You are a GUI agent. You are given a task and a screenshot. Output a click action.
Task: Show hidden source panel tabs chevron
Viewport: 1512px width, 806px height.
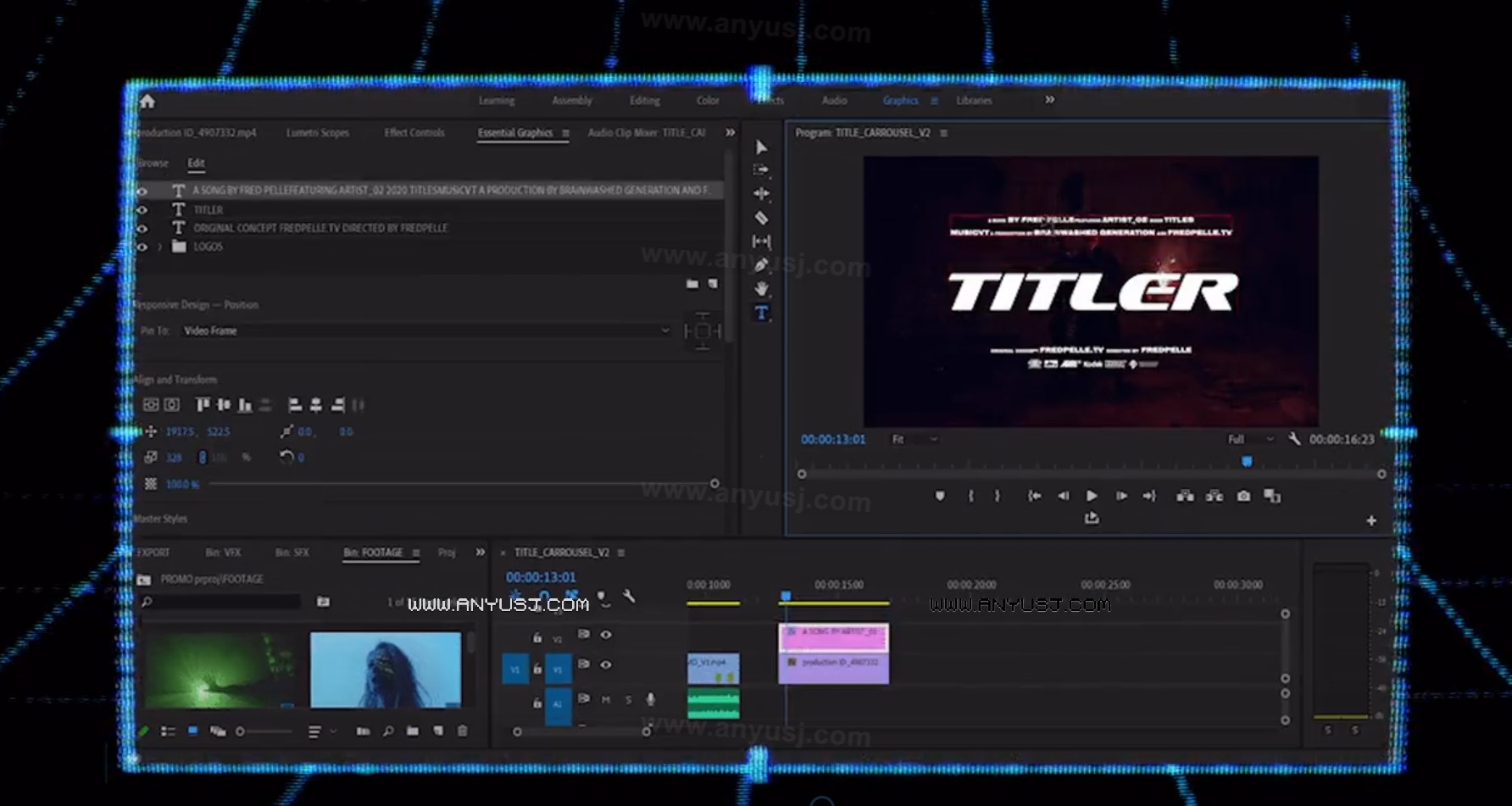click(x=731, y=133)
